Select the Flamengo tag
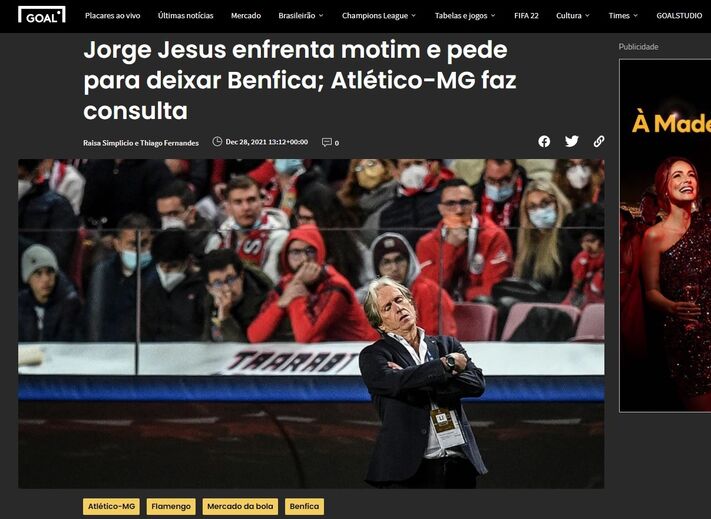 coord(171,506)
